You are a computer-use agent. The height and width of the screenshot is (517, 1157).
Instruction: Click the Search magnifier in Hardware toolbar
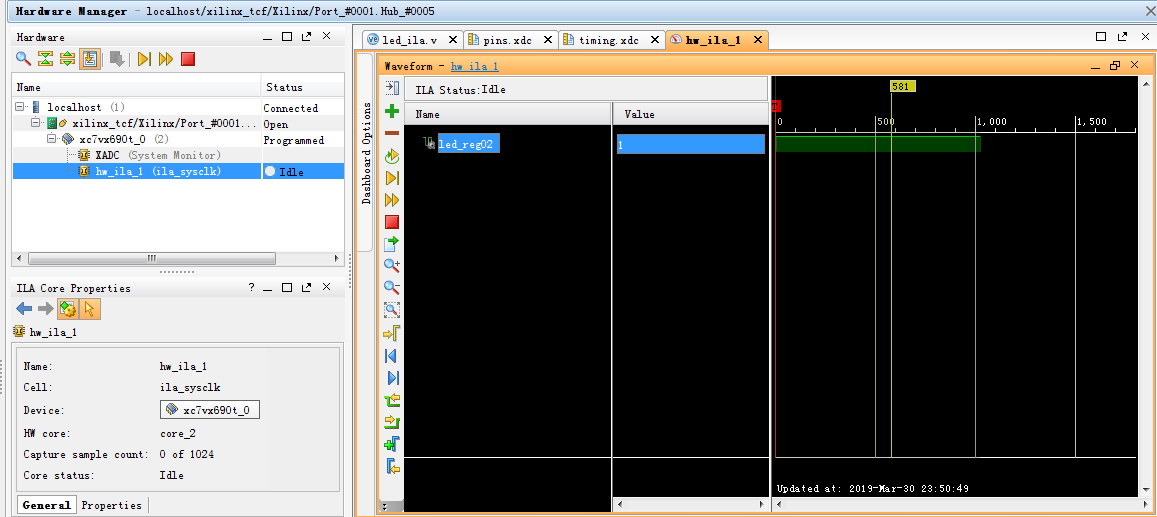[x=24, y=59]
